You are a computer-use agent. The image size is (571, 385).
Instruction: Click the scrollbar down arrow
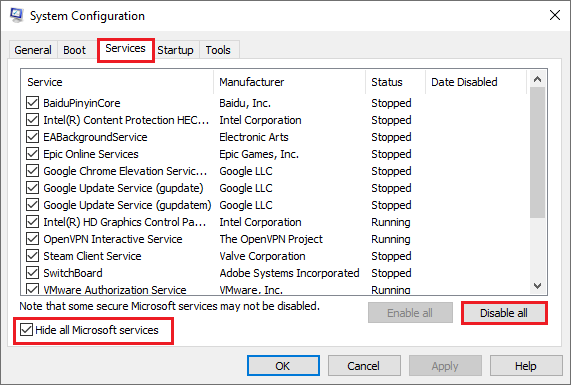pyautogui.click(x=537, y=286)
